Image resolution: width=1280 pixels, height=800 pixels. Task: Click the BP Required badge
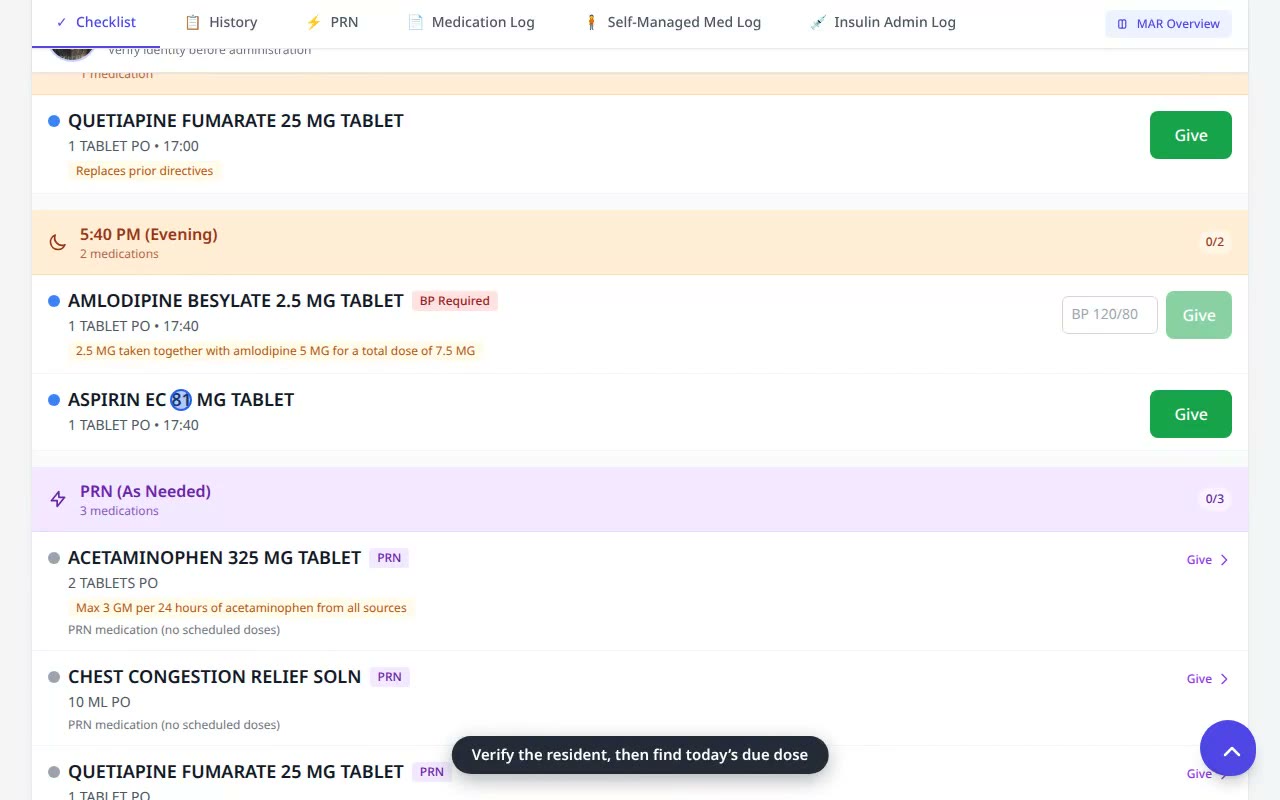point(455,301)
